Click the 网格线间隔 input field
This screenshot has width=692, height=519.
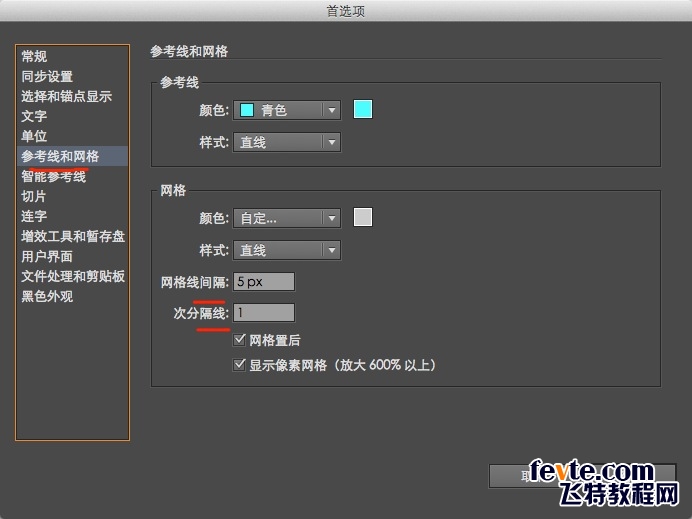click(264, 282)
